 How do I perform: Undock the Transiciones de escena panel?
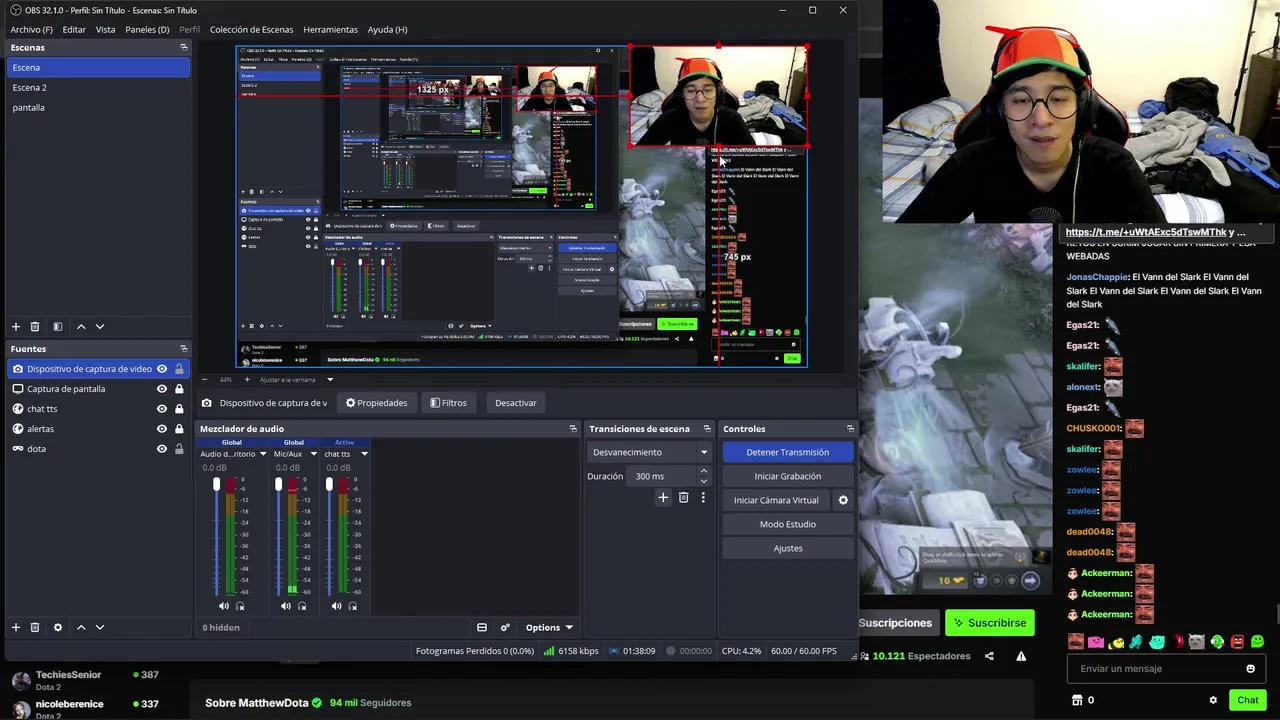pos(707,428)
